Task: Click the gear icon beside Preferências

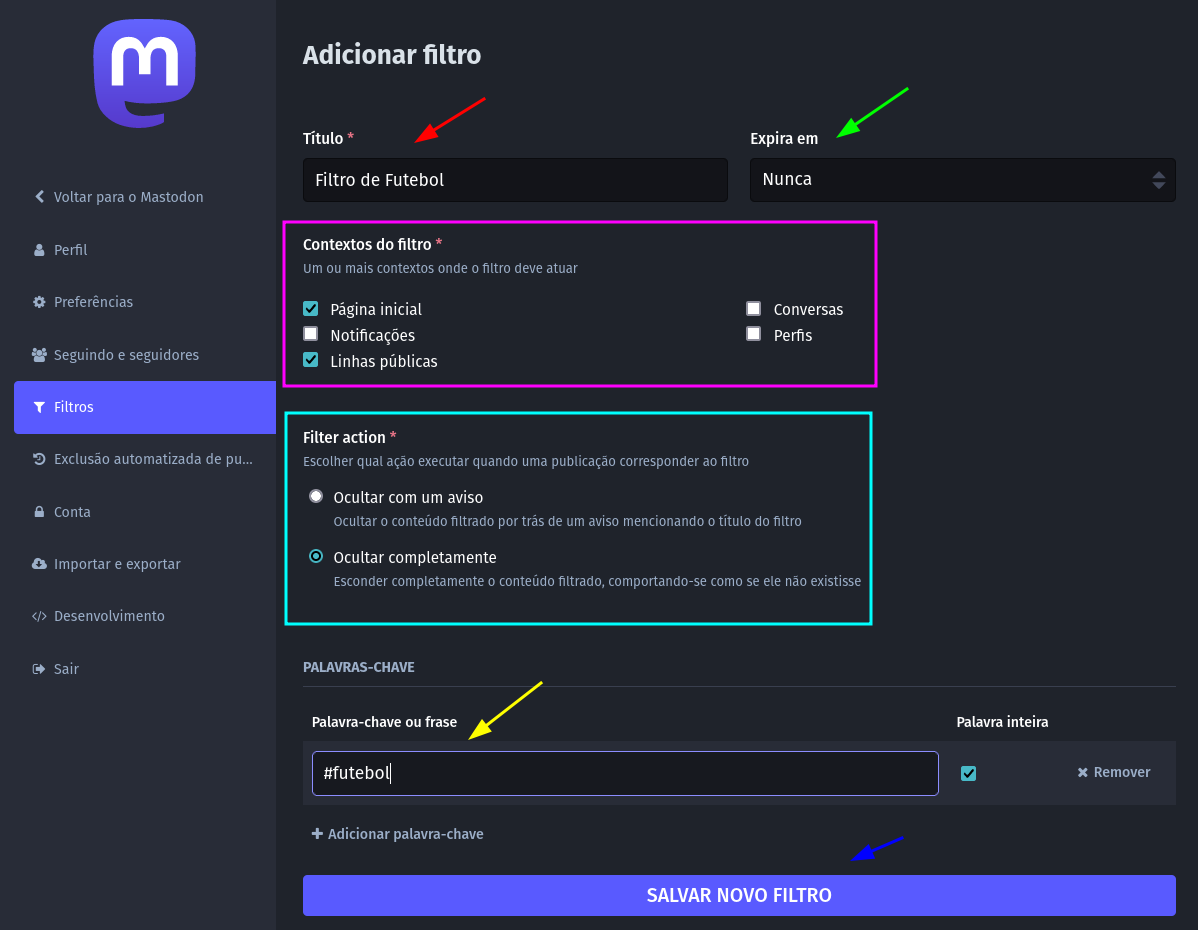Action: pyautogui.click(x=39, y=302)
